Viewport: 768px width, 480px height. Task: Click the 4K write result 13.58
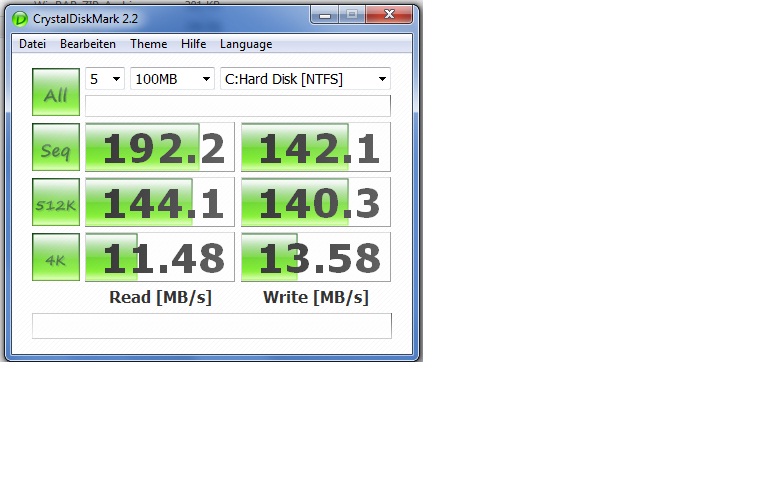pos(316,257)
